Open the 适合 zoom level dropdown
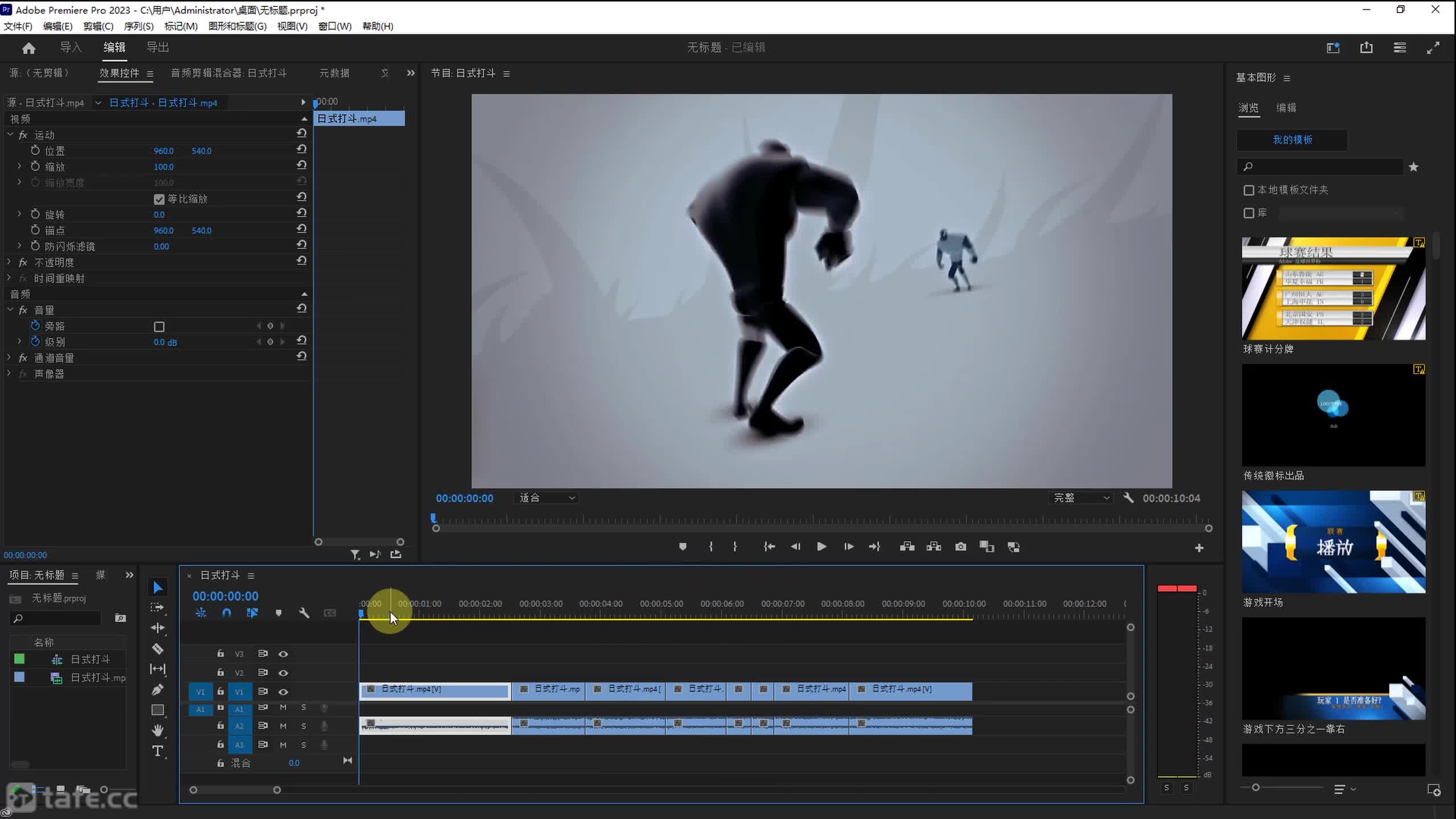Screen dimensions: 1456x819 [x=546, y=498]
